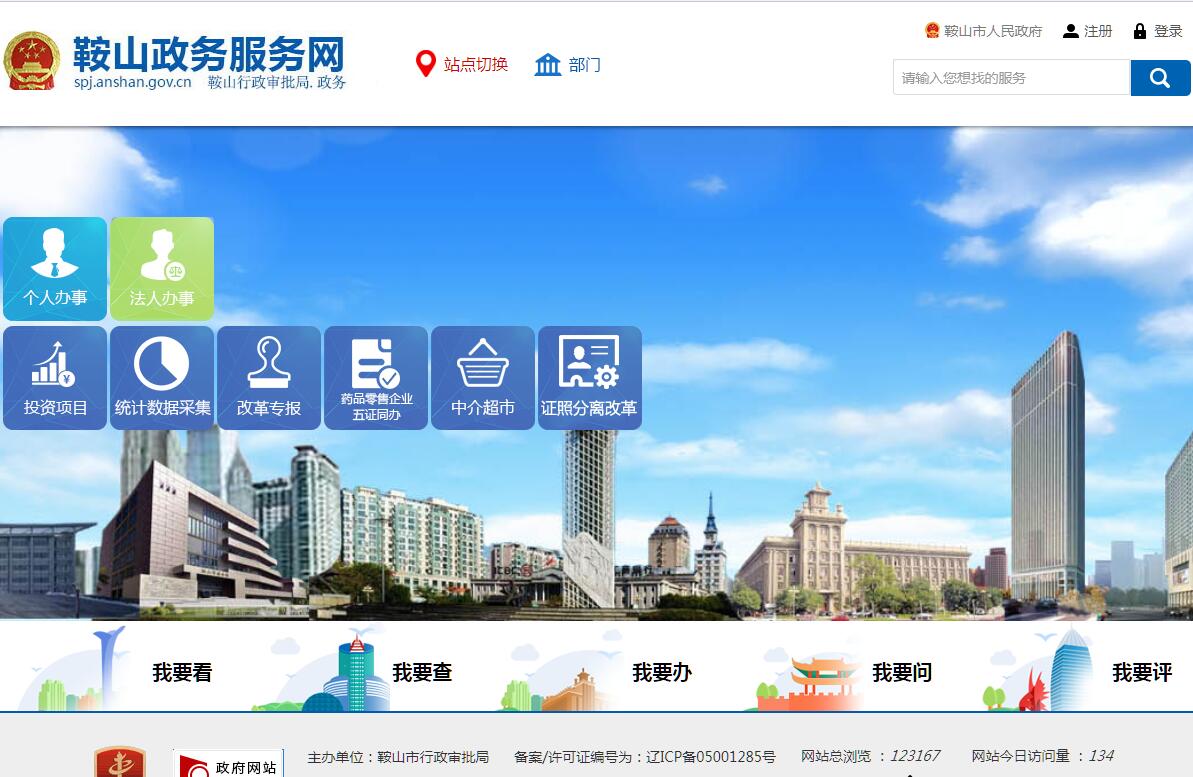Click the emblem icon beside 鞍山市人民政府
1193x777 pixels.
point(932,30)
